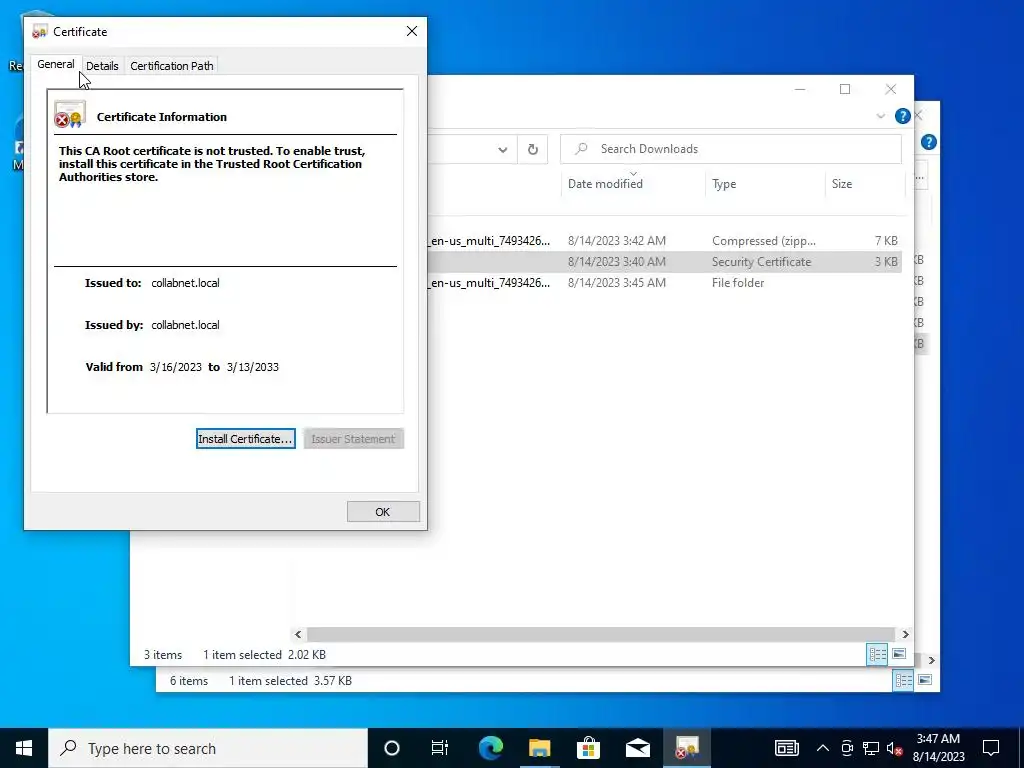Switch front Explorer to large icons view
Viewport: 1024px width, 768px height.
click(899, 654)
